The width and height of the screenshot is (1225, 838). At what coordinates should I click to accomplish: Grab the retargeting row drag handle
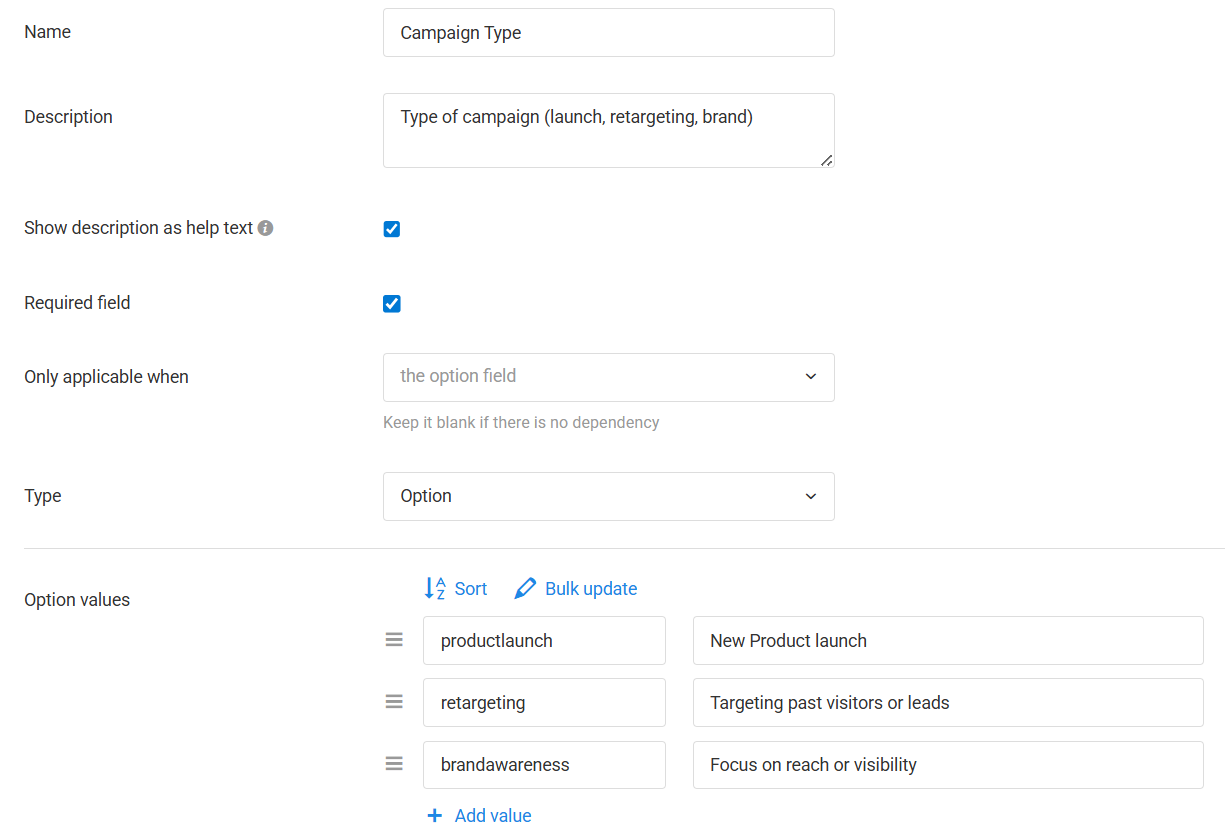(394, 702)
